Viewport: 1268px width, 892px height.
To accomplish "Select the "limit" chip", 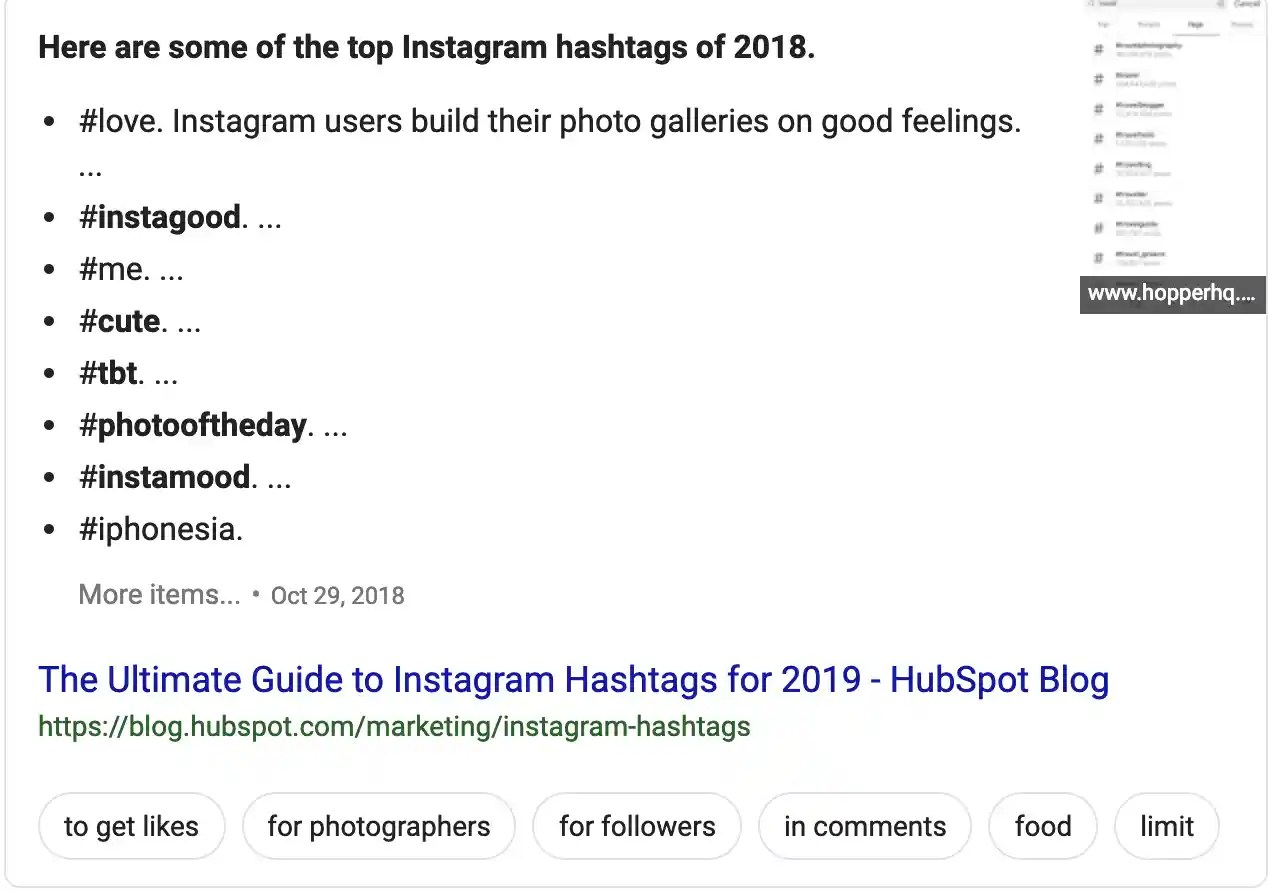I will [1167, 826].
